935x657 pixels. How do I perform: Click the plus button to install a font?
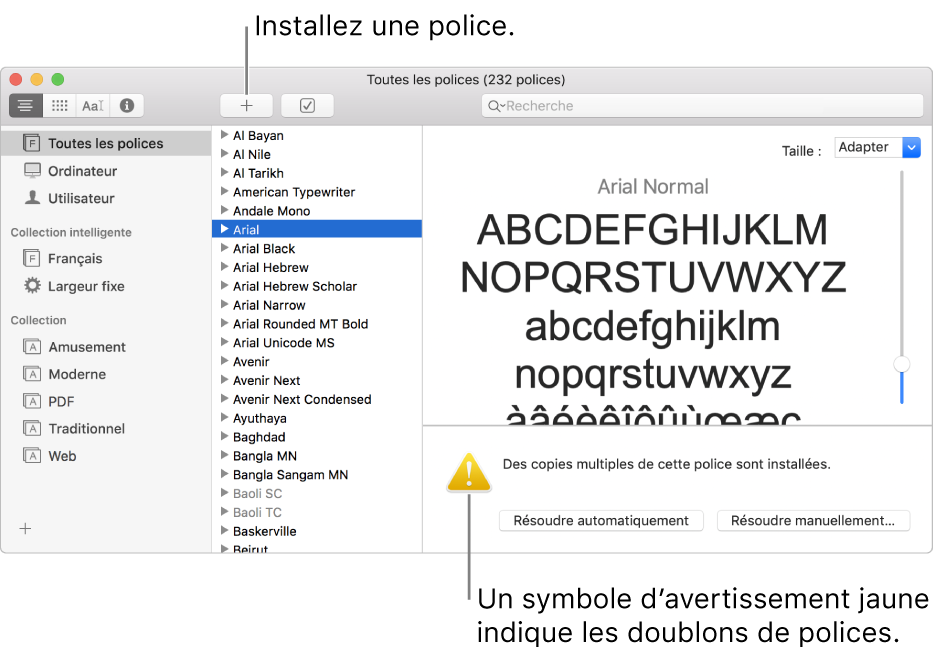click(x=246, y=106)
